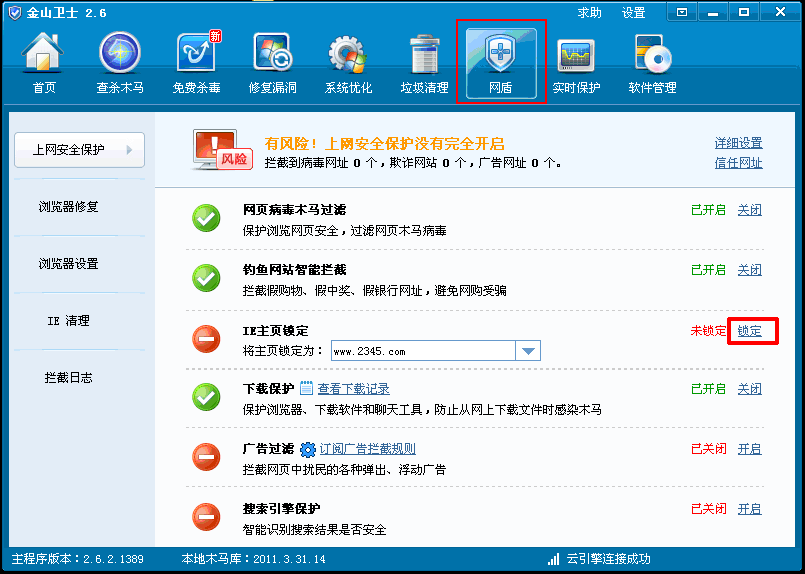This screenshot has height=574, width=805.
Task: Open 详细设置 link
Action: [738, 143]
